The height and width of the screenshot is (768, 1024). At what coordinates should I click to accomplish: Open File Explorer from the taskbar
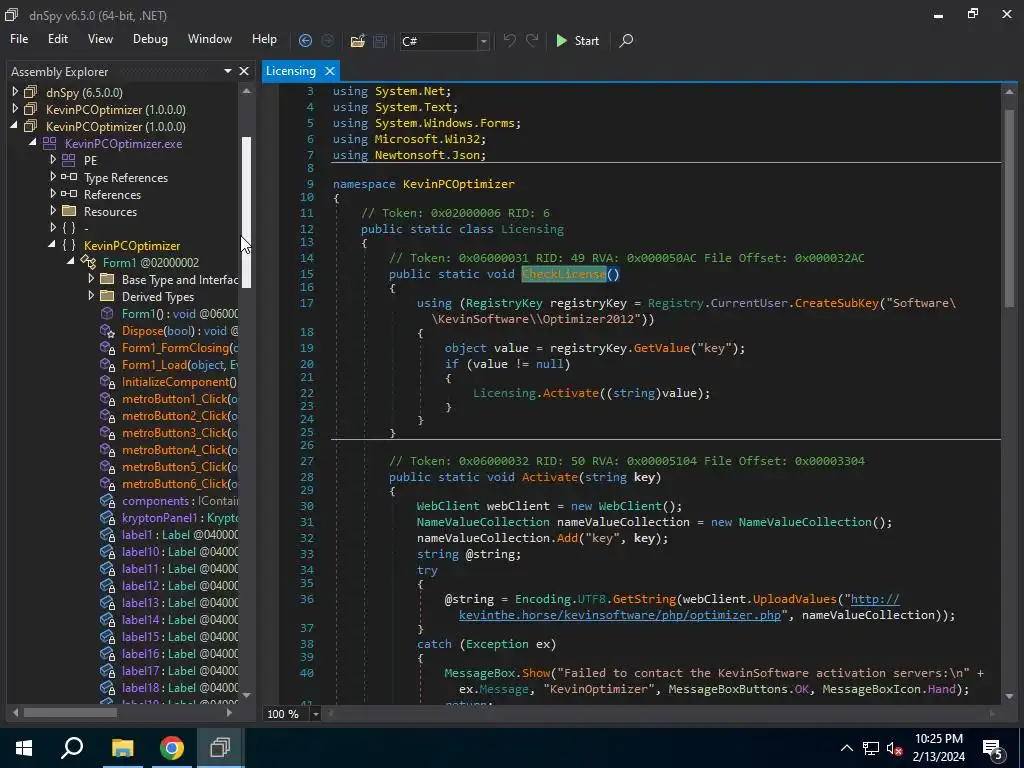coord(122,748)
